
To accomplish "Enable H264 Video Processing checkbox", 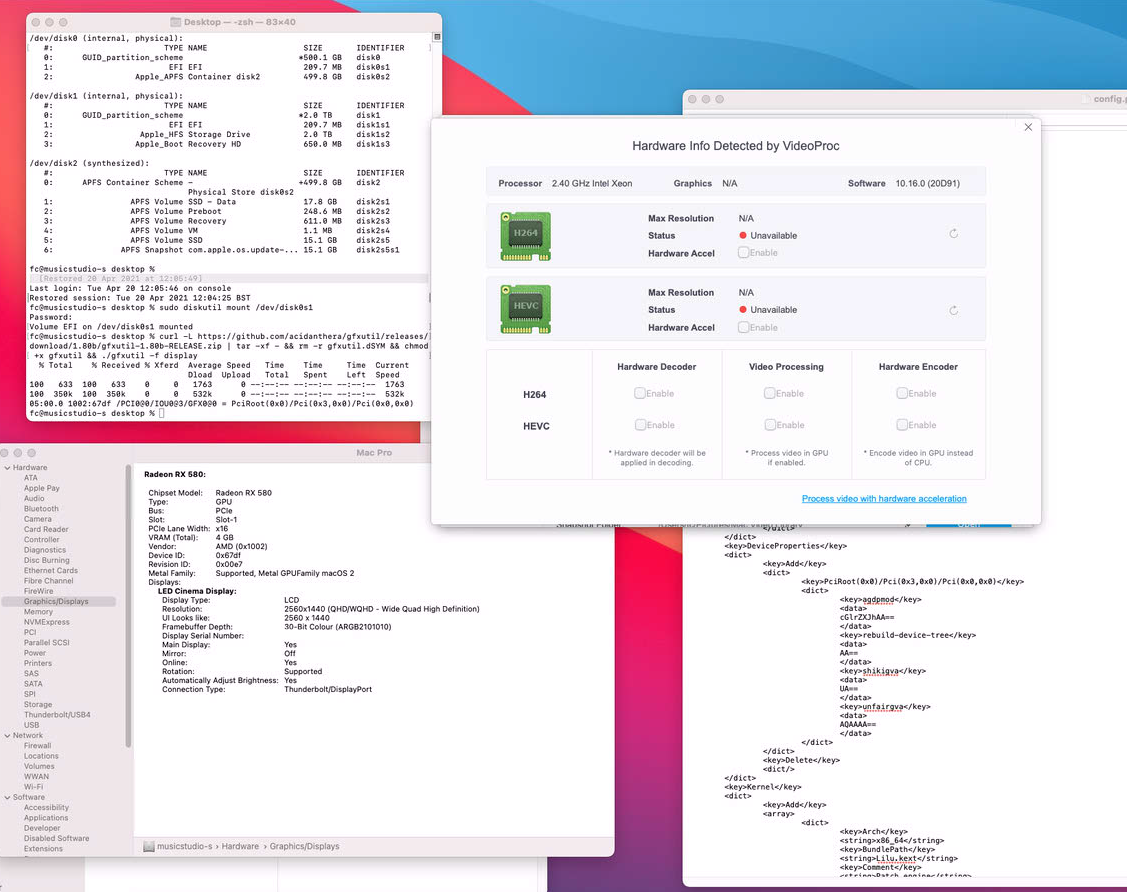I will 770,393.
